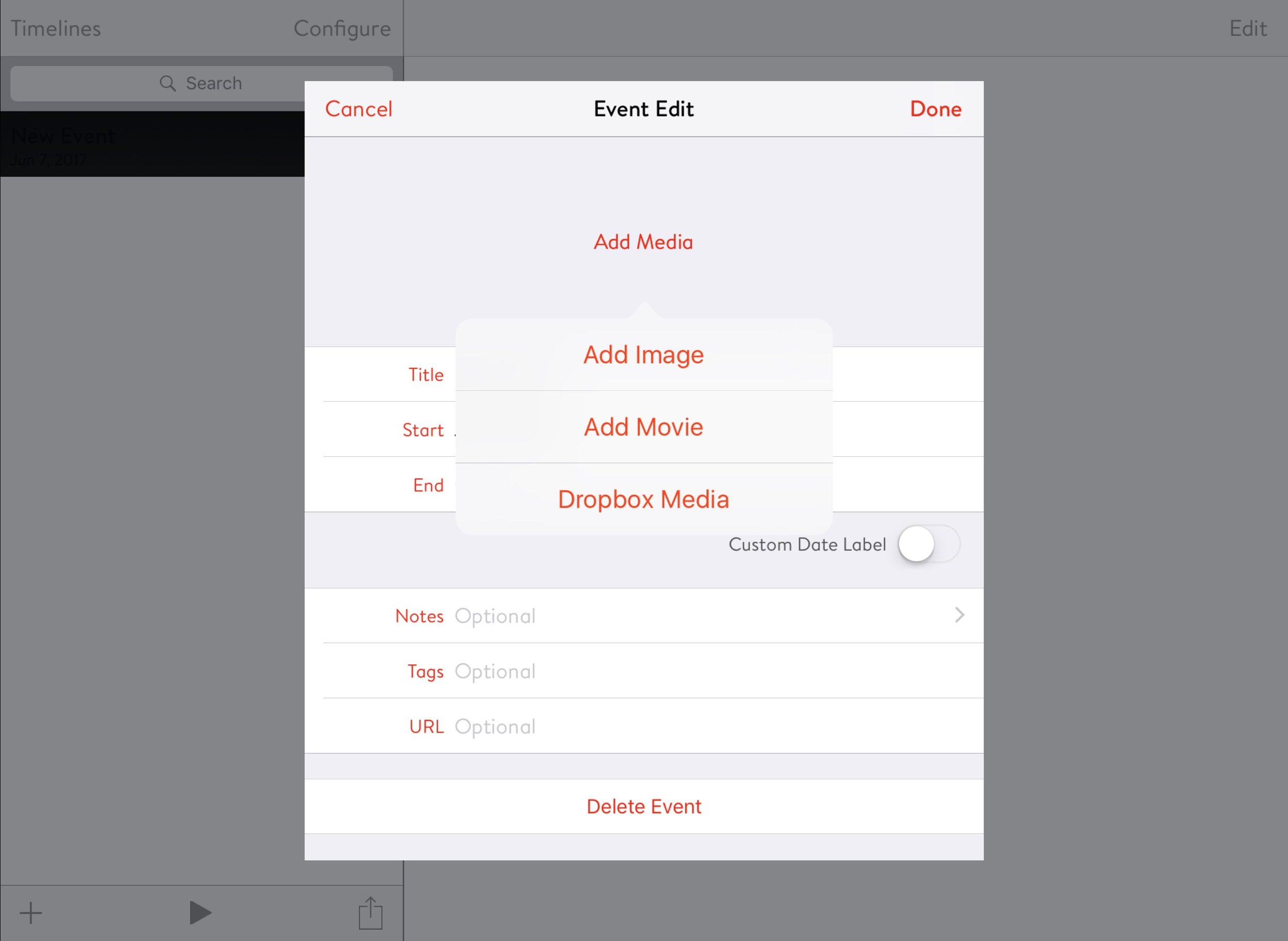Open the share icon in bottom toolbar
The image size is (1288, 941).
[370, 913]
